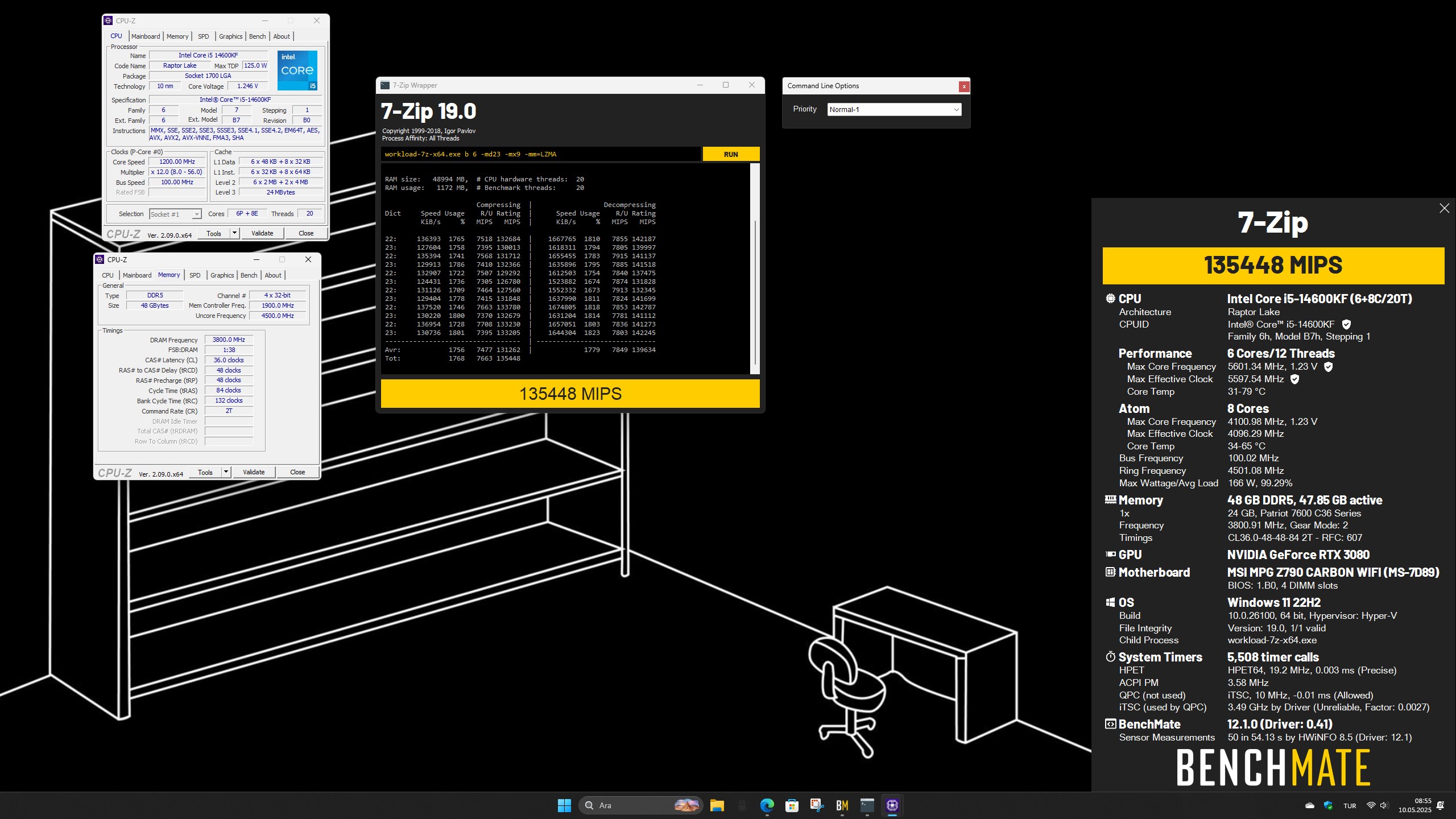Viewport: 1456px width, 819px height.
Task: Click the TUR input language indicator
Action: (1350, 806)
